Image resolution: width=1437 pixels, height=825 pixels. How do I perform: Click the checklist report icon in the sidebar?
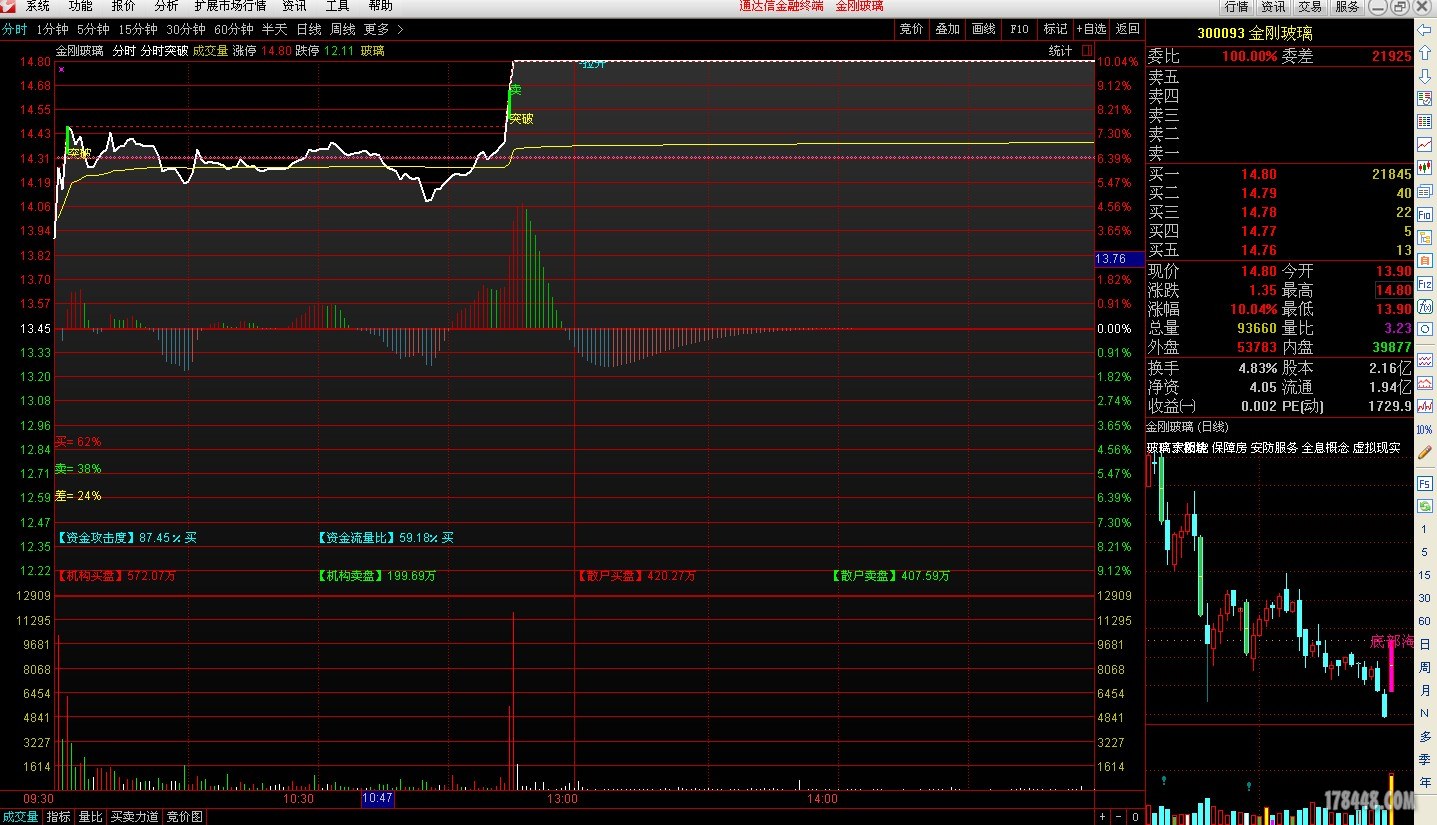[x=1424, y=98]
